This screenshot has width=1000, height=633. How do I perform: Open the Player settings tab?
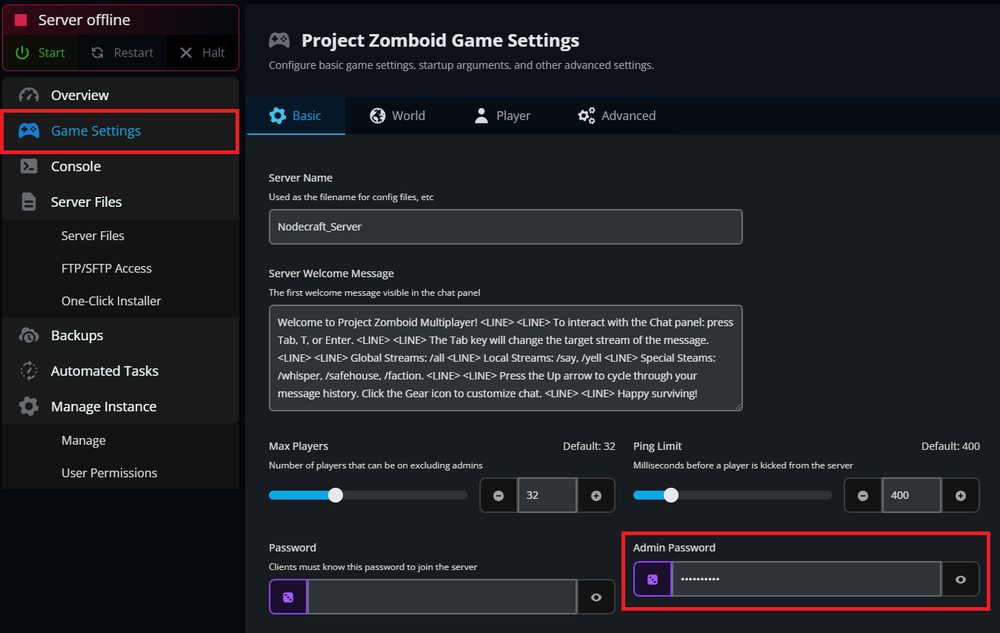pos(502,115)
